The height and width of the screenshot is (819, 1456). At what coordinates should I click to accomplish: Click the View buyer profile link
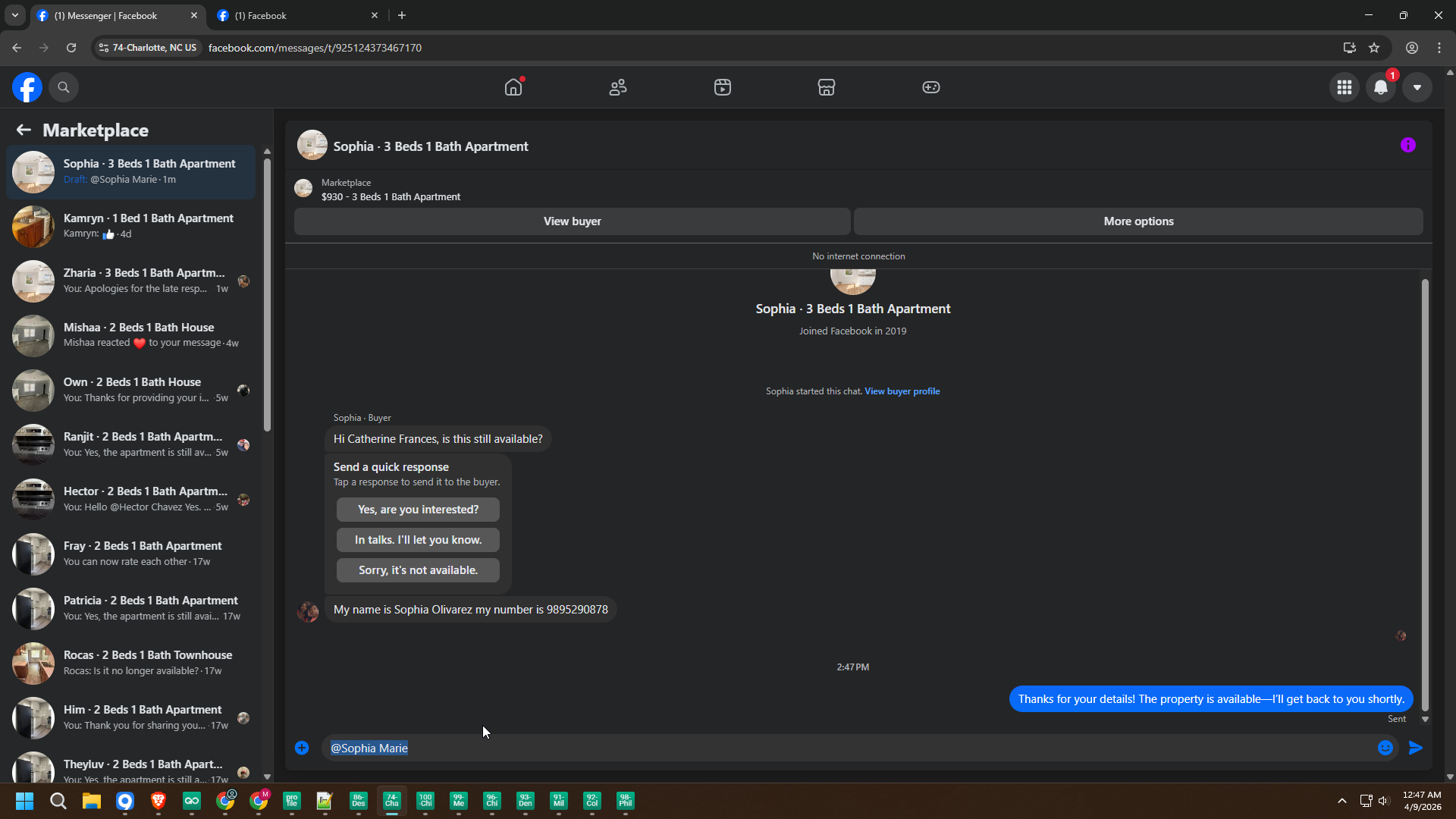pos(902,391)
